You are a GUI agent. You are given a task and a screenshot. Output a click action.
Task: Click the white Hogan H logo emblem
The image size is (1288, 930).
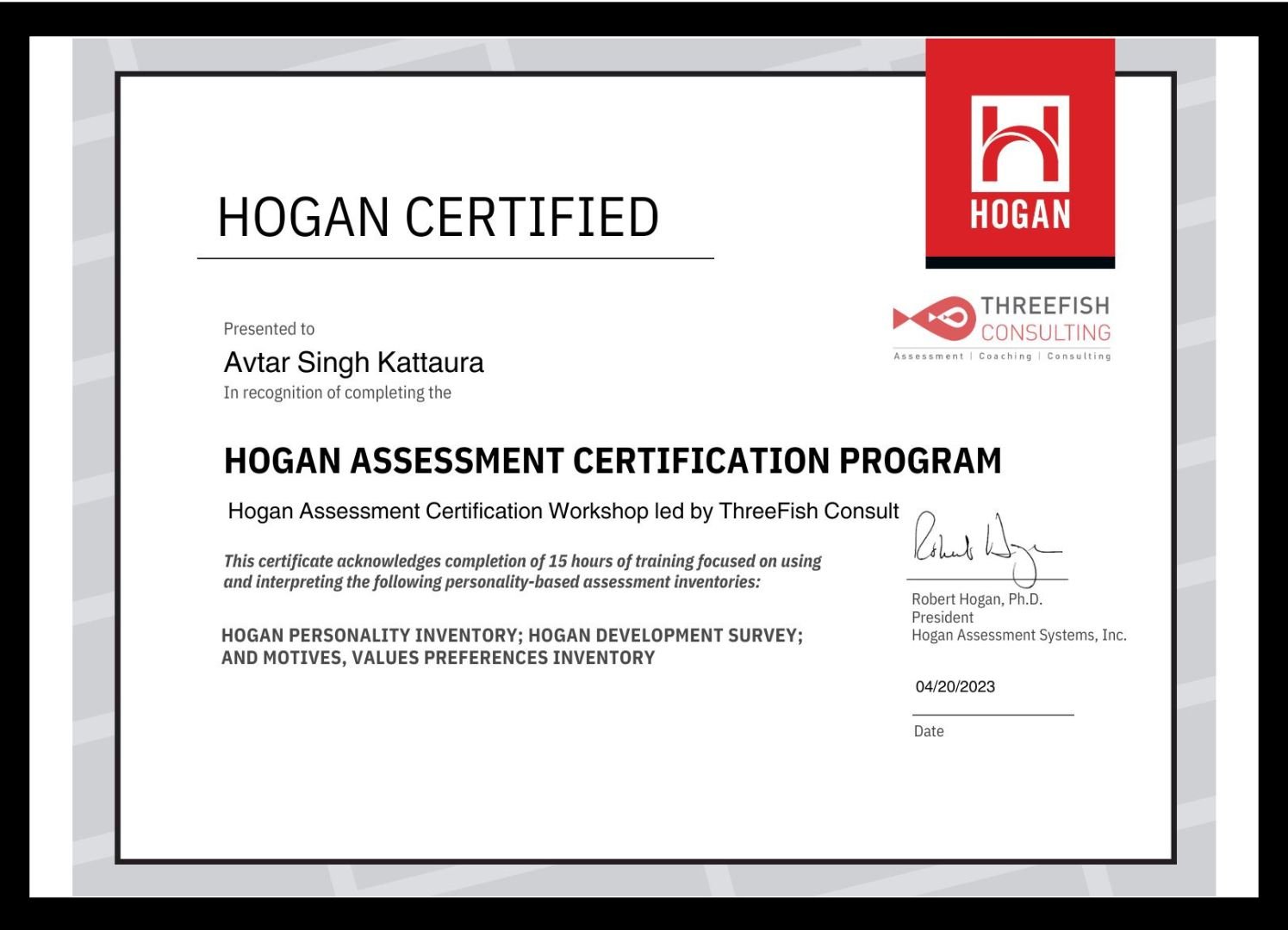click(1020, 143)
